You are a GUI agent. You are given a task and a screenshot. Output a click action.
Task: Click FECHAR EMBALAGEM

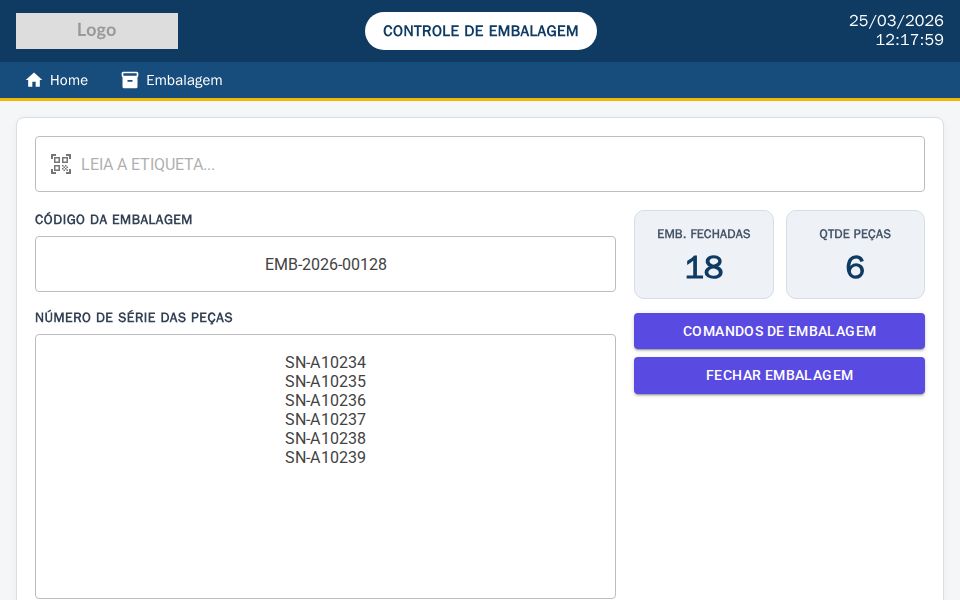coord(779,375)
